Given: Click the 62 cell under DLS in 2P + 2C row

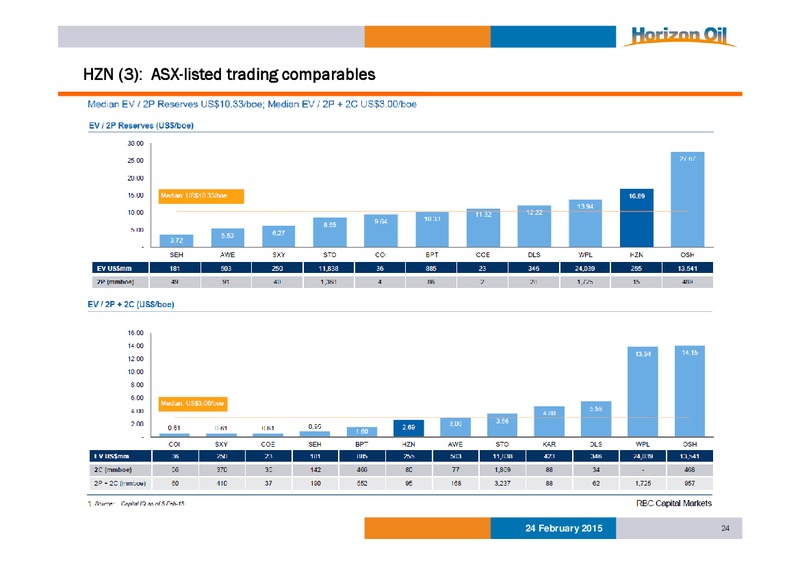Looking at the screenshot, I should [596, 483].
